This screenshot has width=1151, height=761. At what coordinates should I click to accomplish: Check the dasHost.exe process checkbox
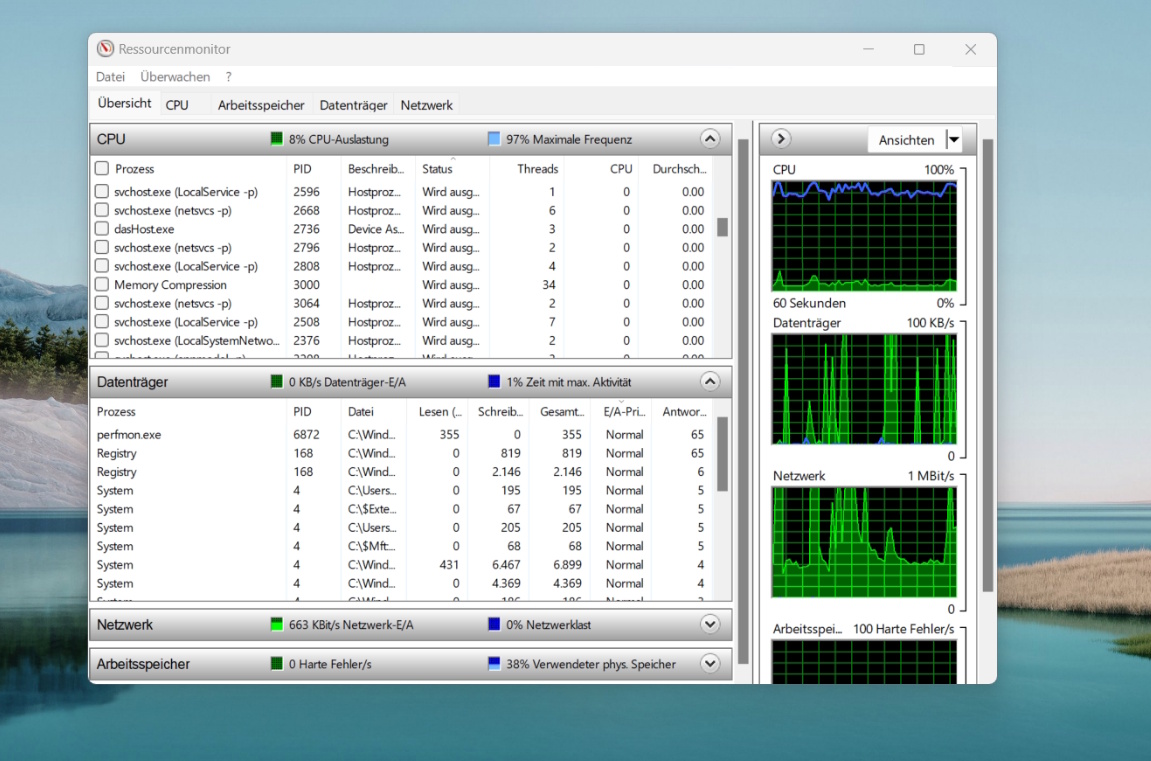point(102,229)
